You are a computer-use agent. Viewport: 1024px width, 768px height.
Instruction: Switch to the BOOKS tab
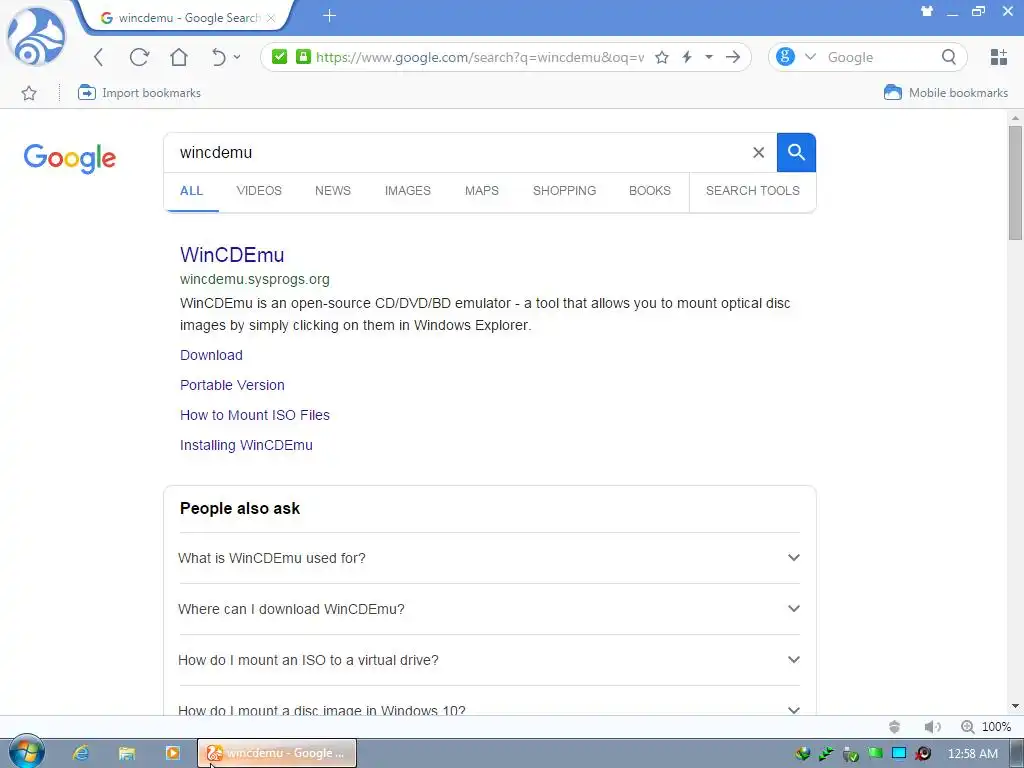pos(650,191)
